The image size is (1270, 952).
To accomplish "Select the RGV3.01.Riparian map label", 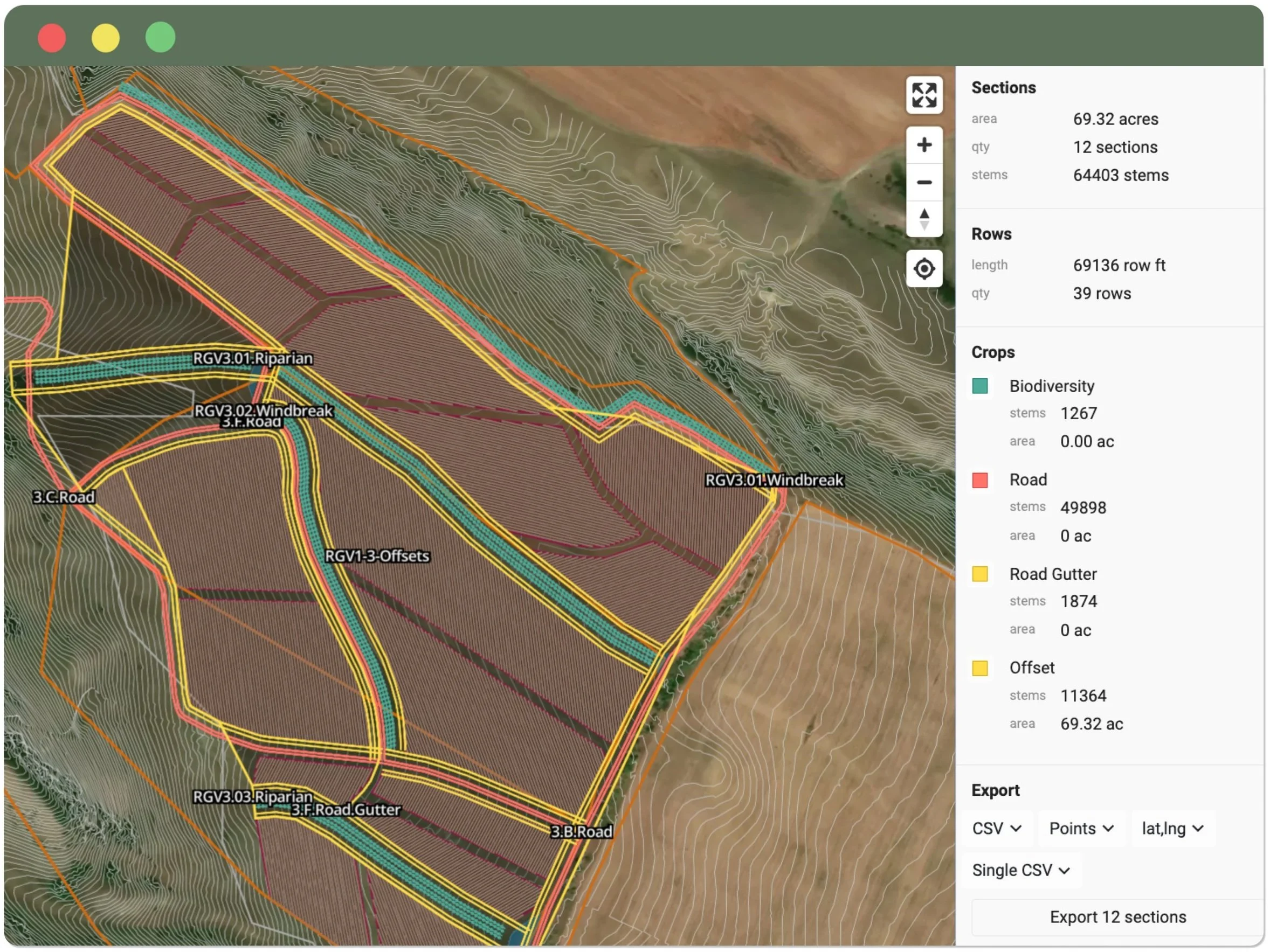I will click(253, 358).
